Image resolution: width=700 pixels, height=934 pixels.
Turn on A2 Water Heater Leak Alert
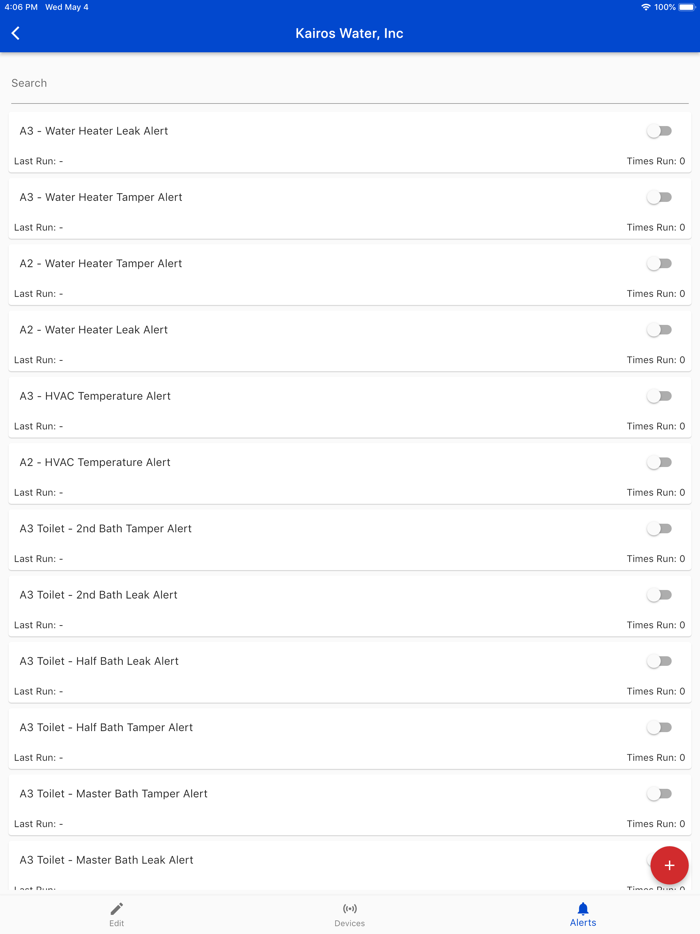pos(659,330)
